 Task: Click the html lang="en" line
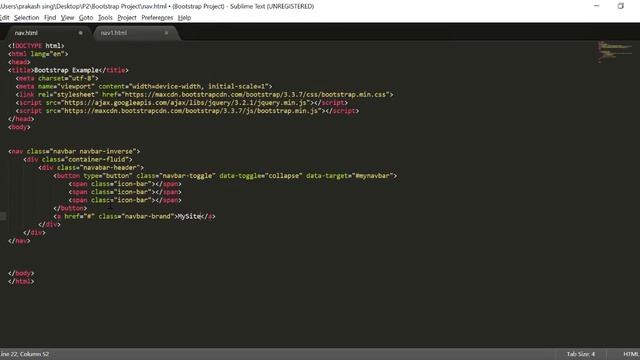click(x=38, y=54)
